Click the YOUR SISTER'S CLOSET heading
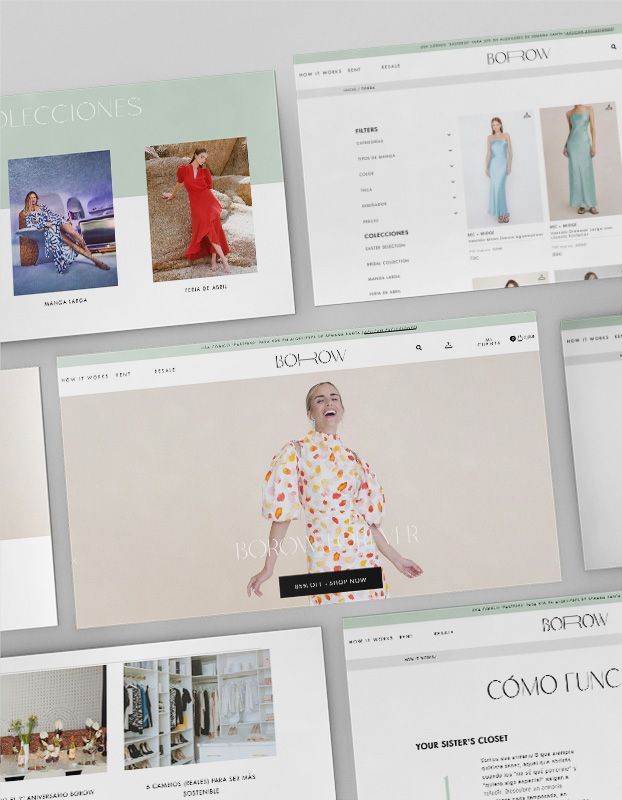622x800 pixels. 462,742
